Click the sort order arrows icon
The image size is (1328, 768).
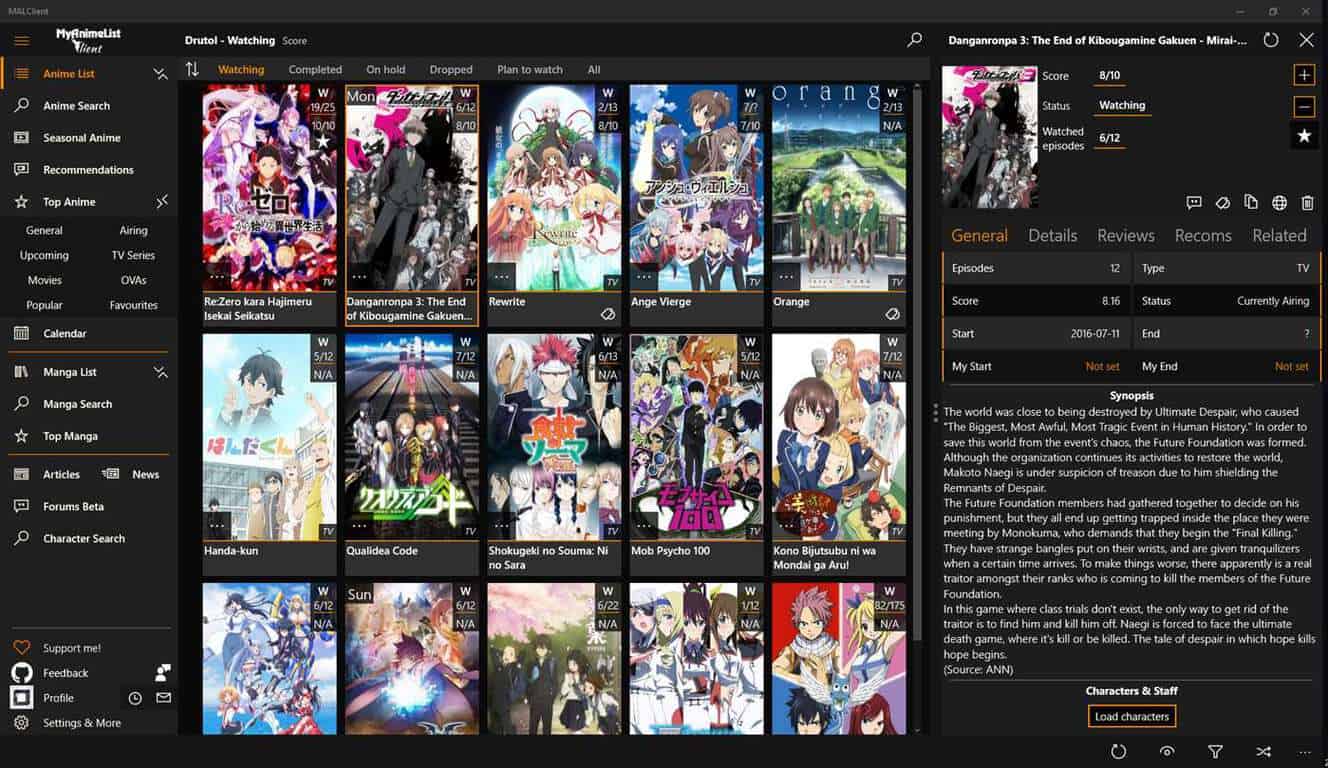coord(192,69)
